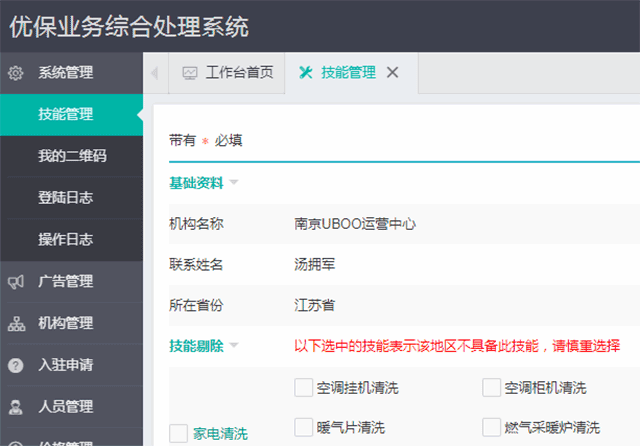Collapse the 基础资料 section
The width and height of the screenshot is (640, 446).
(x=233, y=182)
